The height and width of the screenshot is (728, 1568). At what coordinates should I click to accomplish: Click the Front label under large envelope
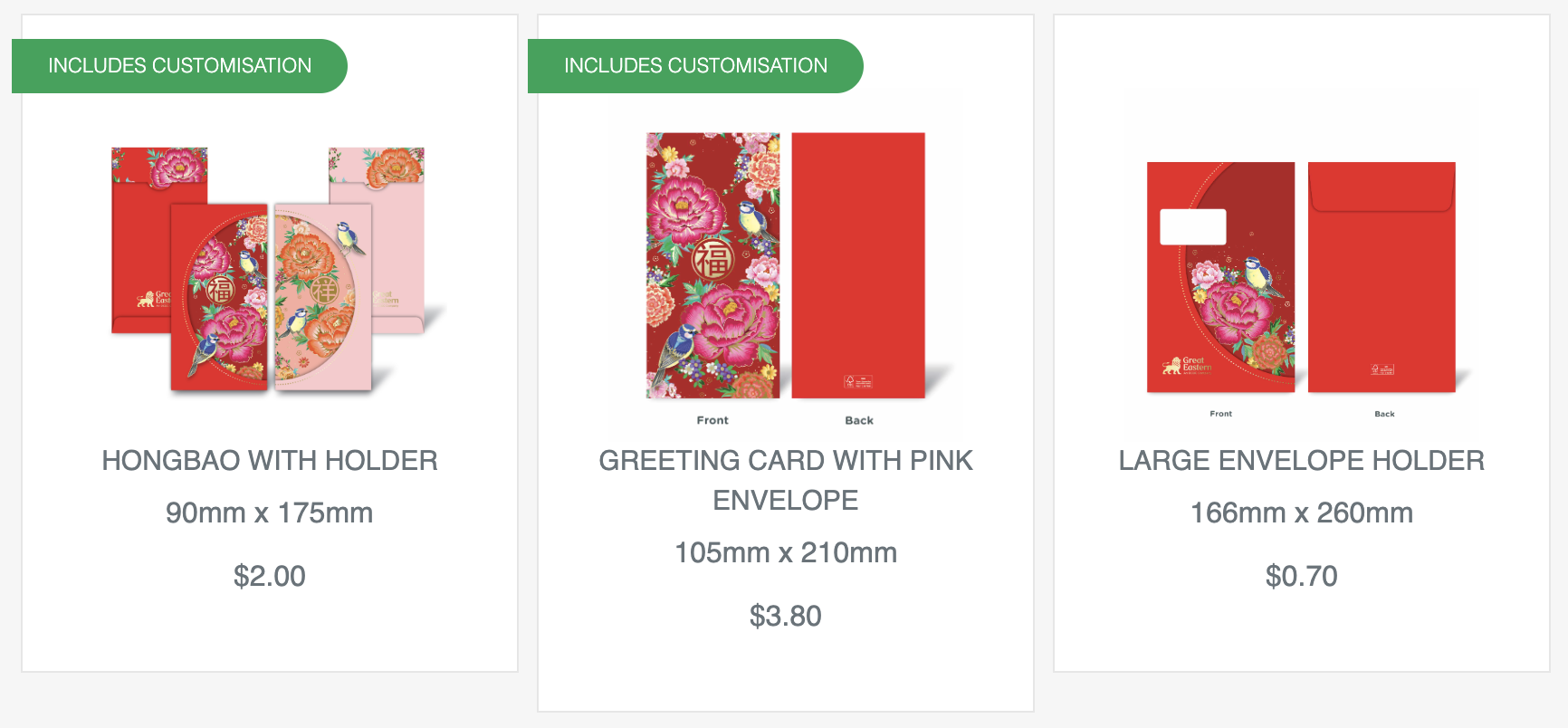(x=1220, y=414)
